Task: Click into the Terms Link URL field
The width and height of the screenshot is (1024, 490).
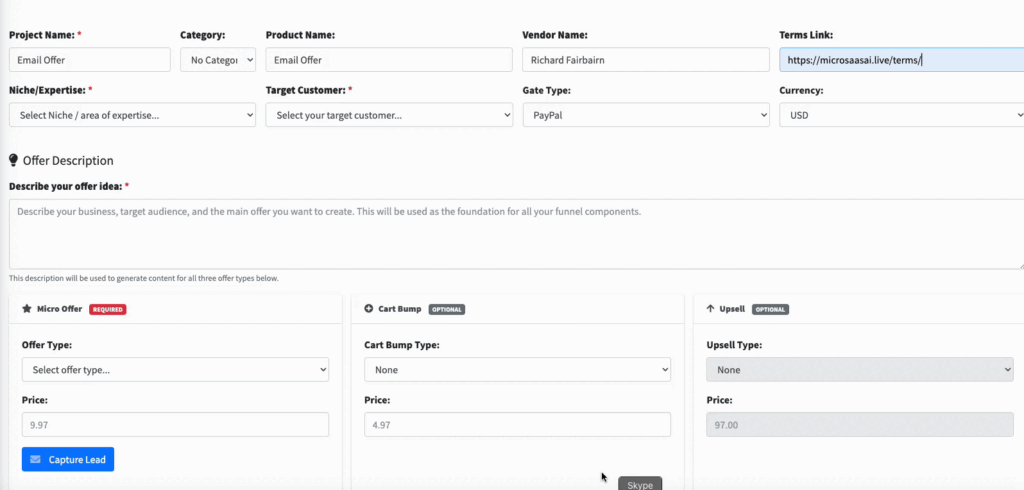Action: point(900,60)
